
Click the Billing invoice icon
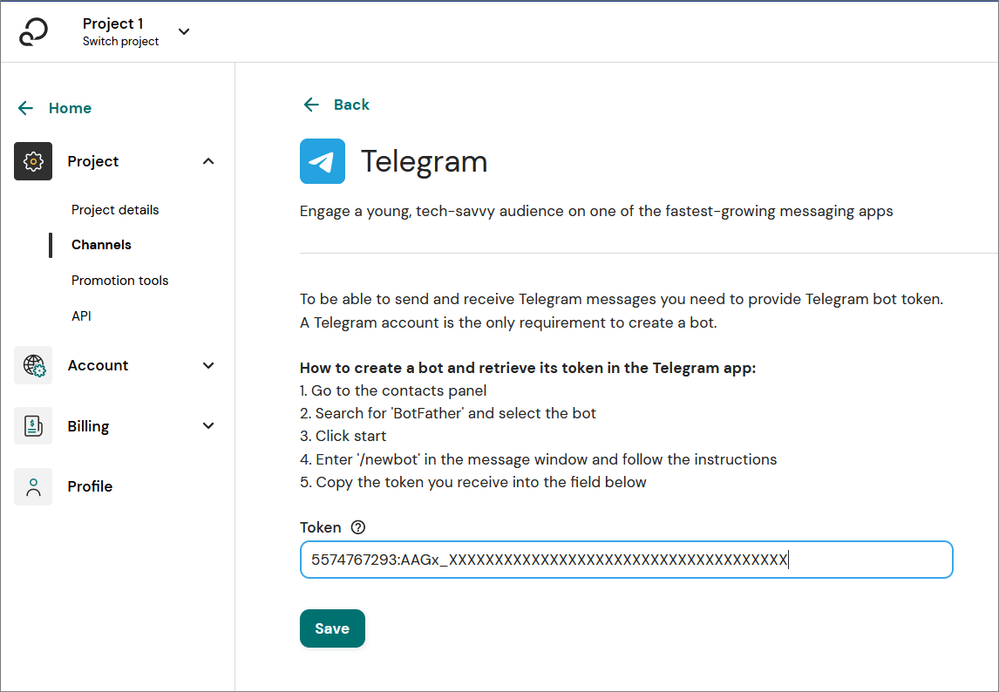33,426
